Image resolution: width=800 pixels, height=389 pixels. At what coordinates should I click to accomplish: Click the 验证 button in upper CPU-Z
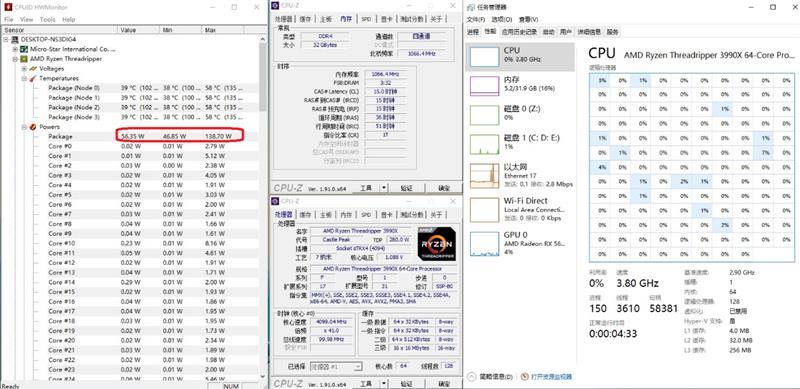406,188
